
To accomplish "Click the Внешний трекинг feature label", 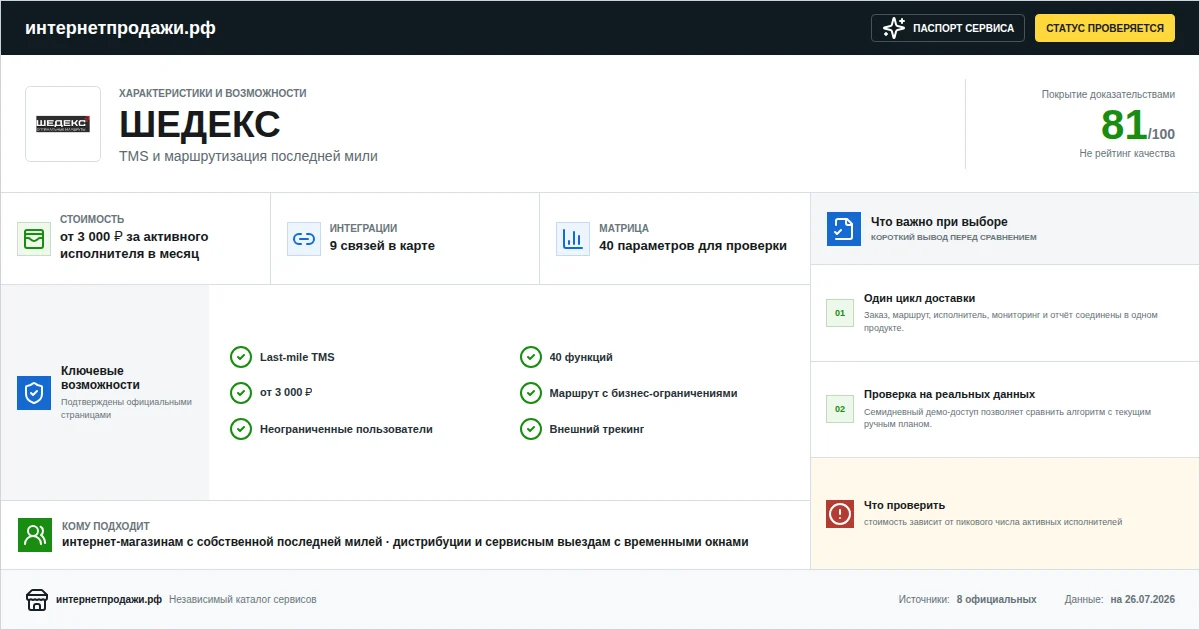I will coord(597,429).
